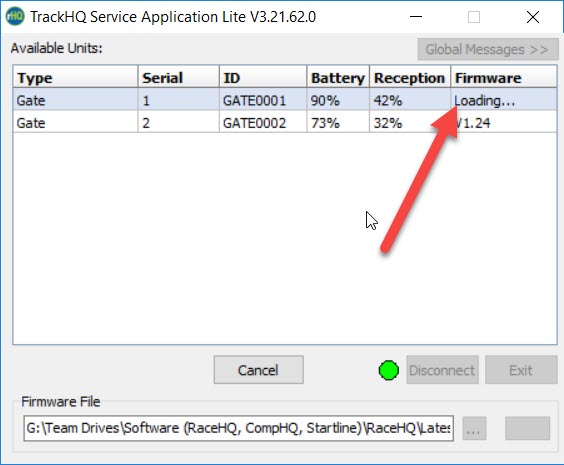Cancel the firmware loading
564x465 pixels.
258,370
